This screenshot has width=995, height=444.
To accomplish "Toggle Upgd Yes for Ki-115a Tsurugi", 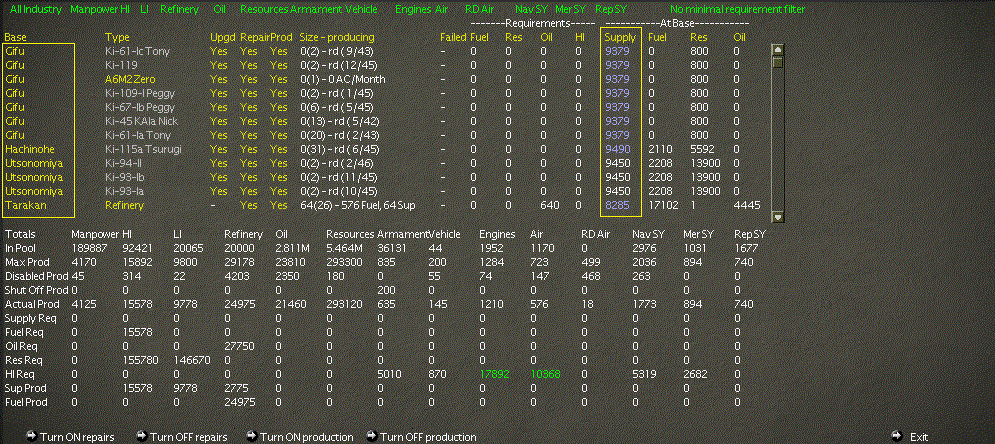I will tap(218, 149).
